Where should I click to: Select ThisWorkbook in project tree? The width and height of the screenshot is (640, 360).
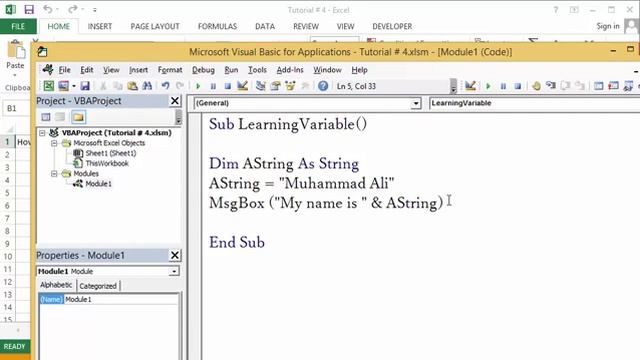pos(107,163)
